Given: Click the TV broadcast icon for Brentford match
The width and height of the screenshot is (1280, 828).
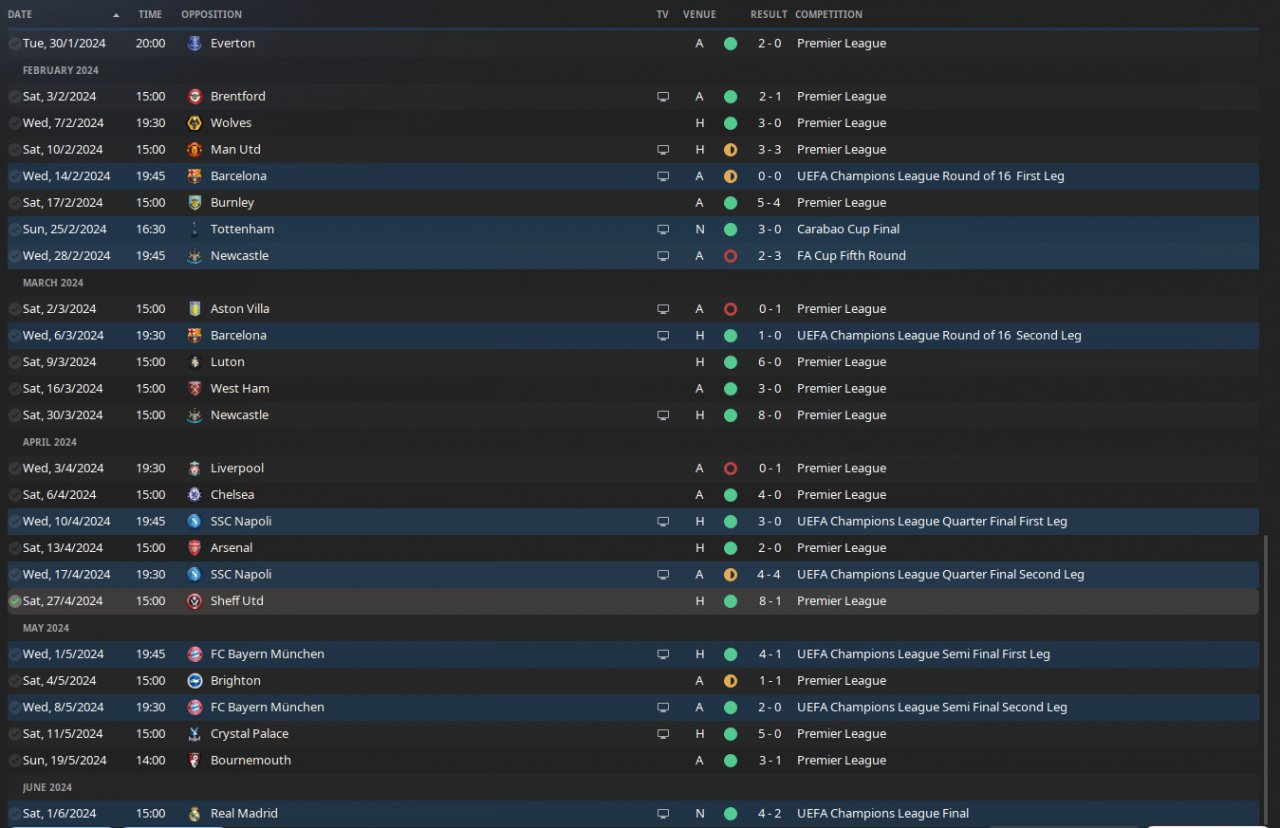Looking at the screenshot, I should click(662, 97).
